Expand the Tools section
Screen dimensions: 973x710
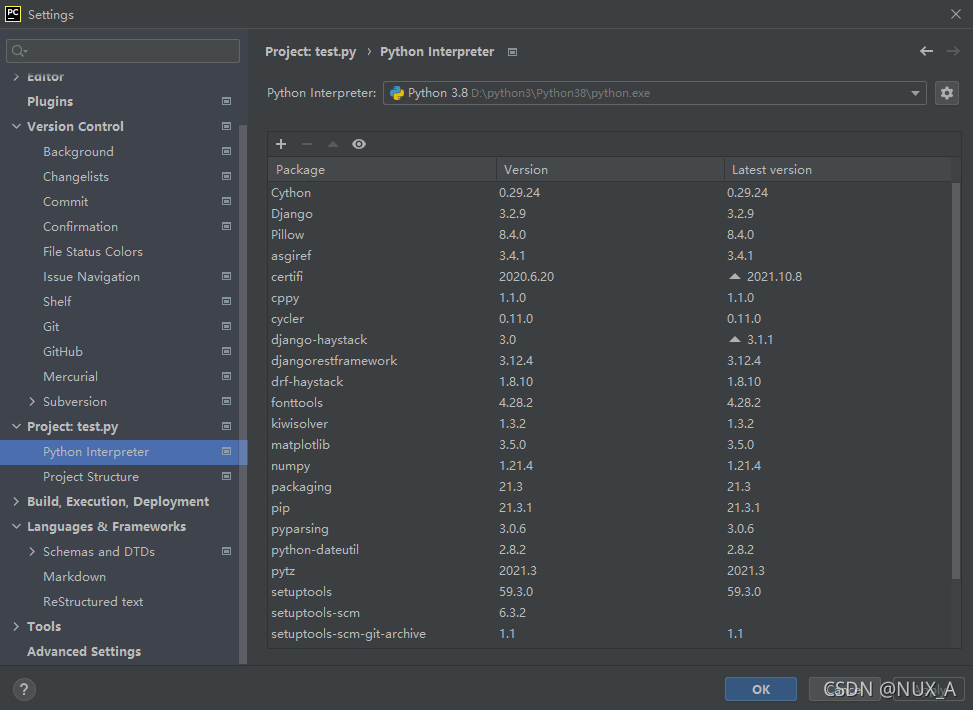click(x=16, y=626)
